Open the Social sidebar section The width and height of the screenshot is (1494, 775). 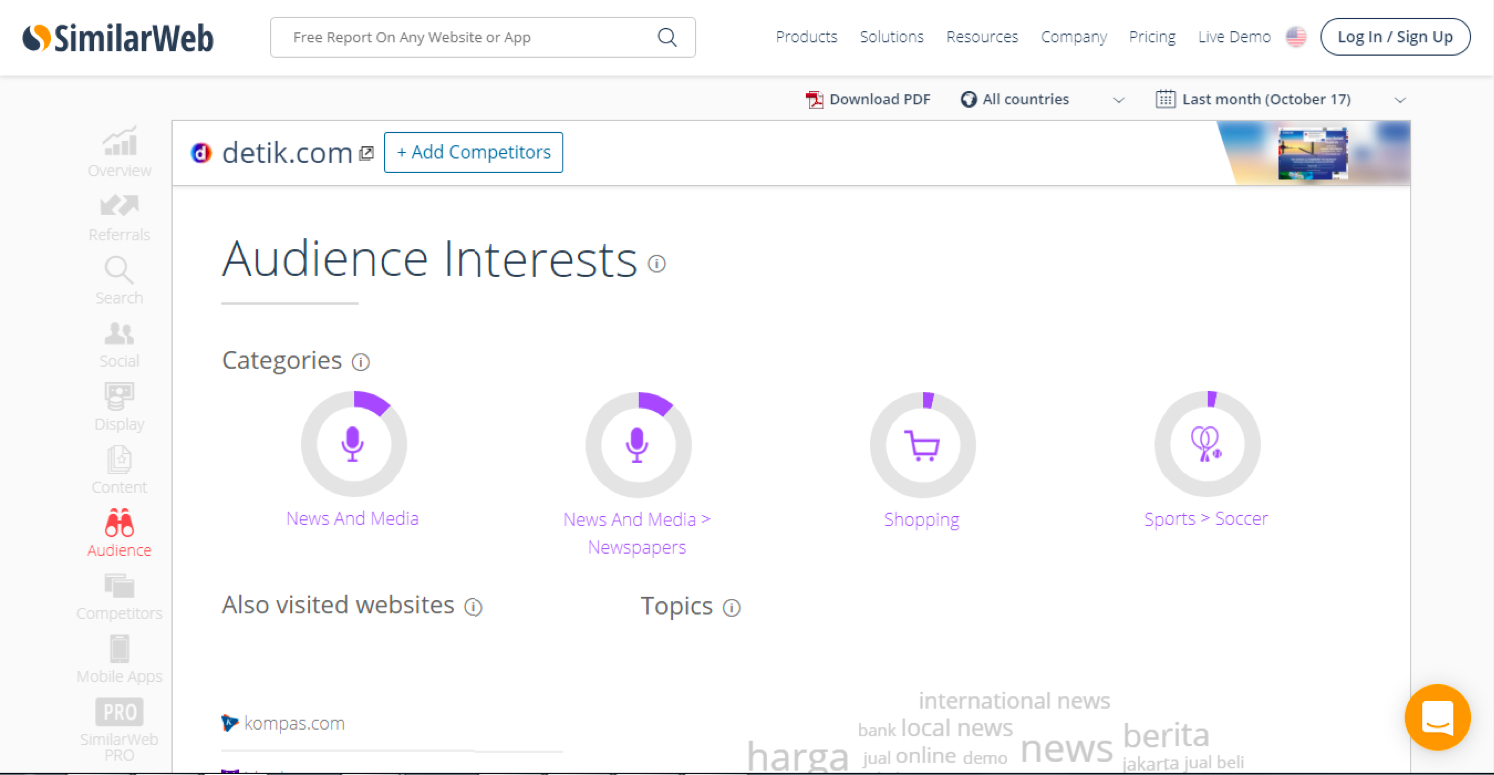[119, 345]
